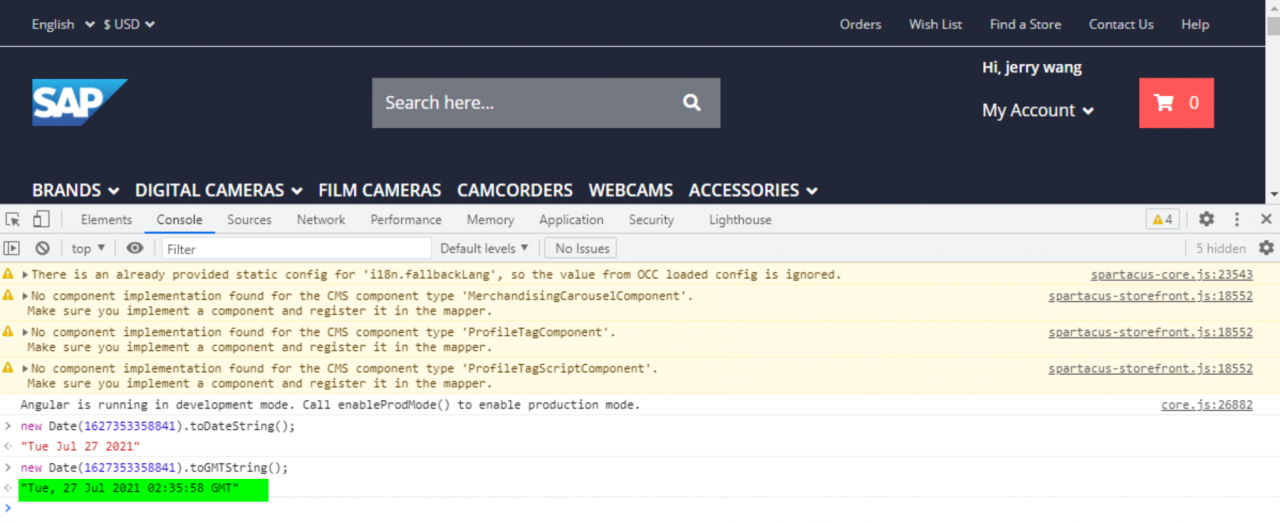Click the eye live expression icon
The image size is (1280, 523).
click(135, 248)
